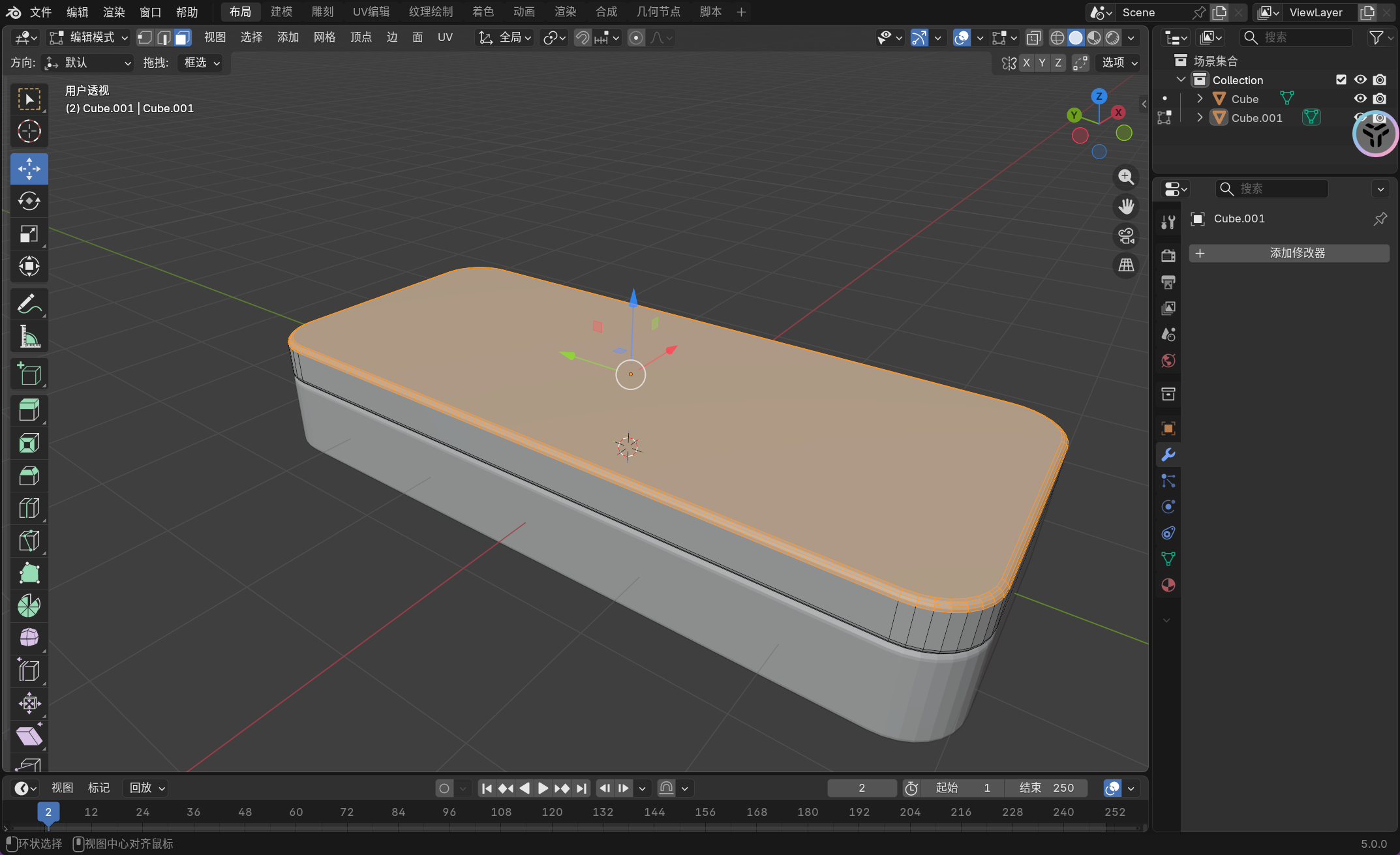Activate the Annotate pencil tool

(29, 305)
